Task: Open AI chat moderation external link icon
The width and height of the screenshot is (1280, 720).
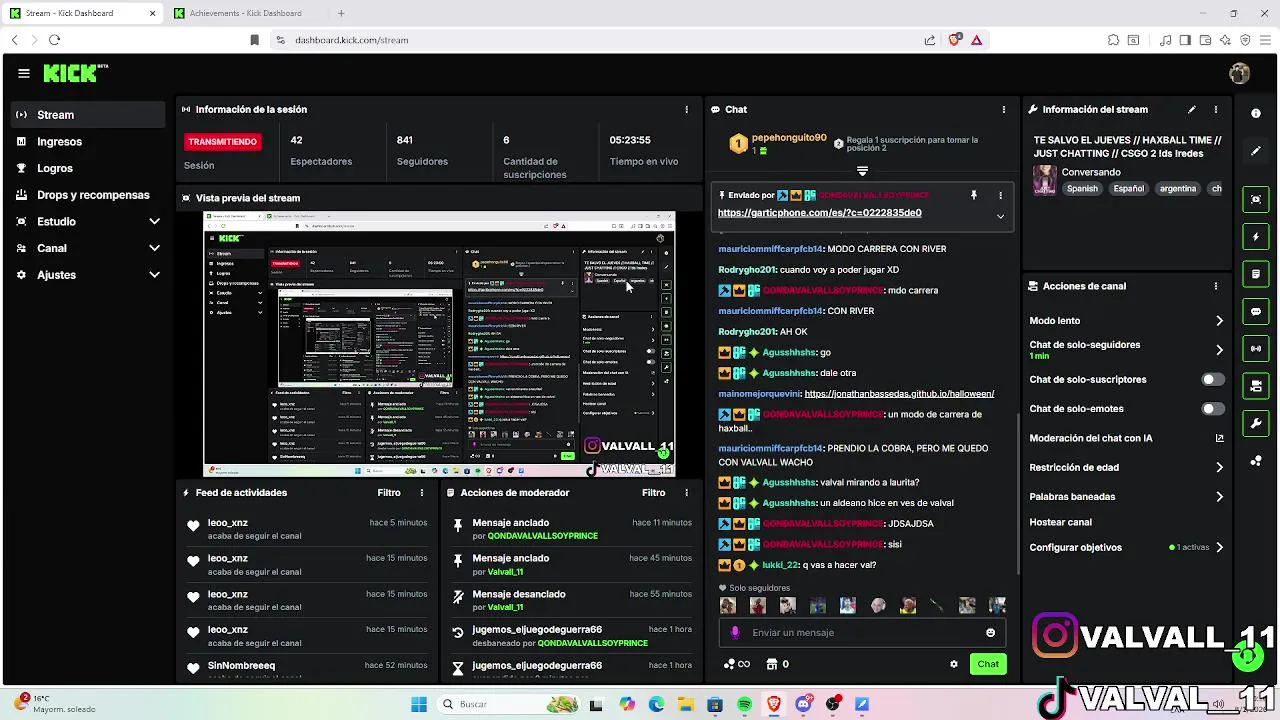Action: pos(1219,438)
